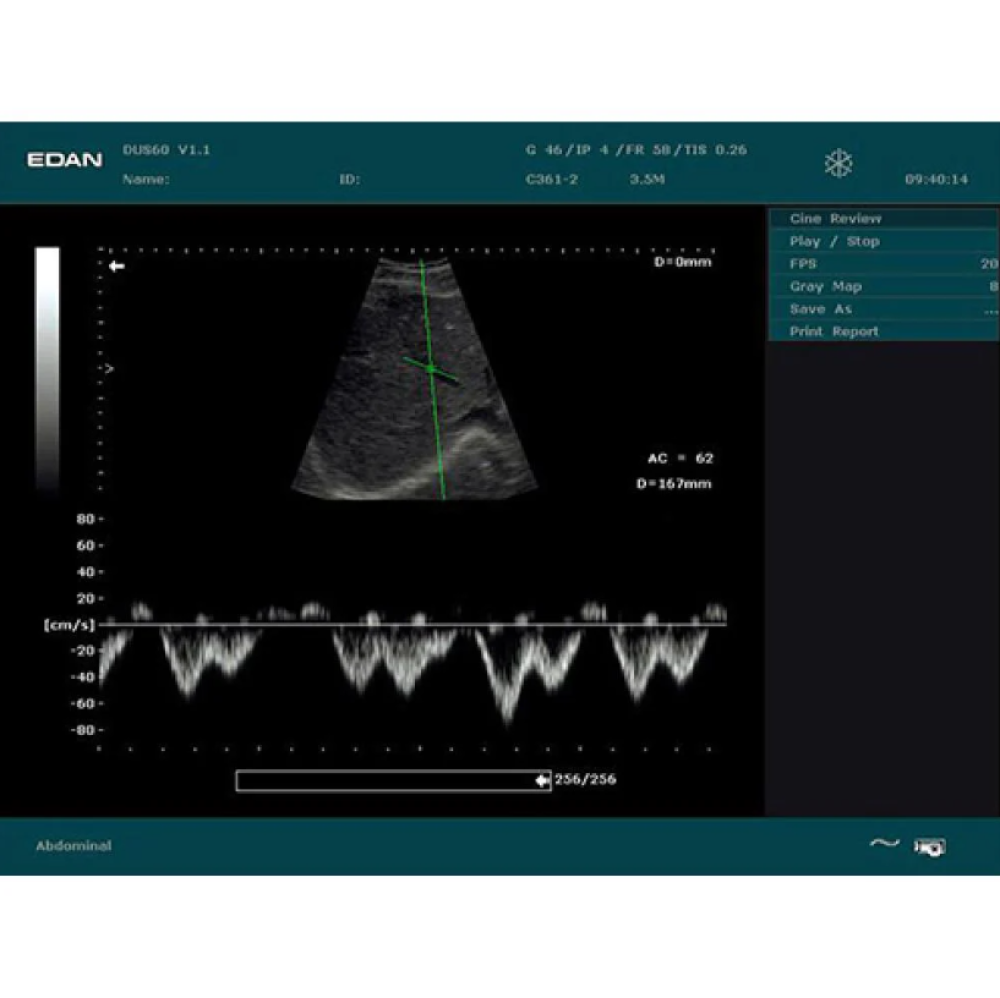The height and width of the screenshot is (998, 1000).
Task: Click the patient ID field
Action: pos(349,181)
